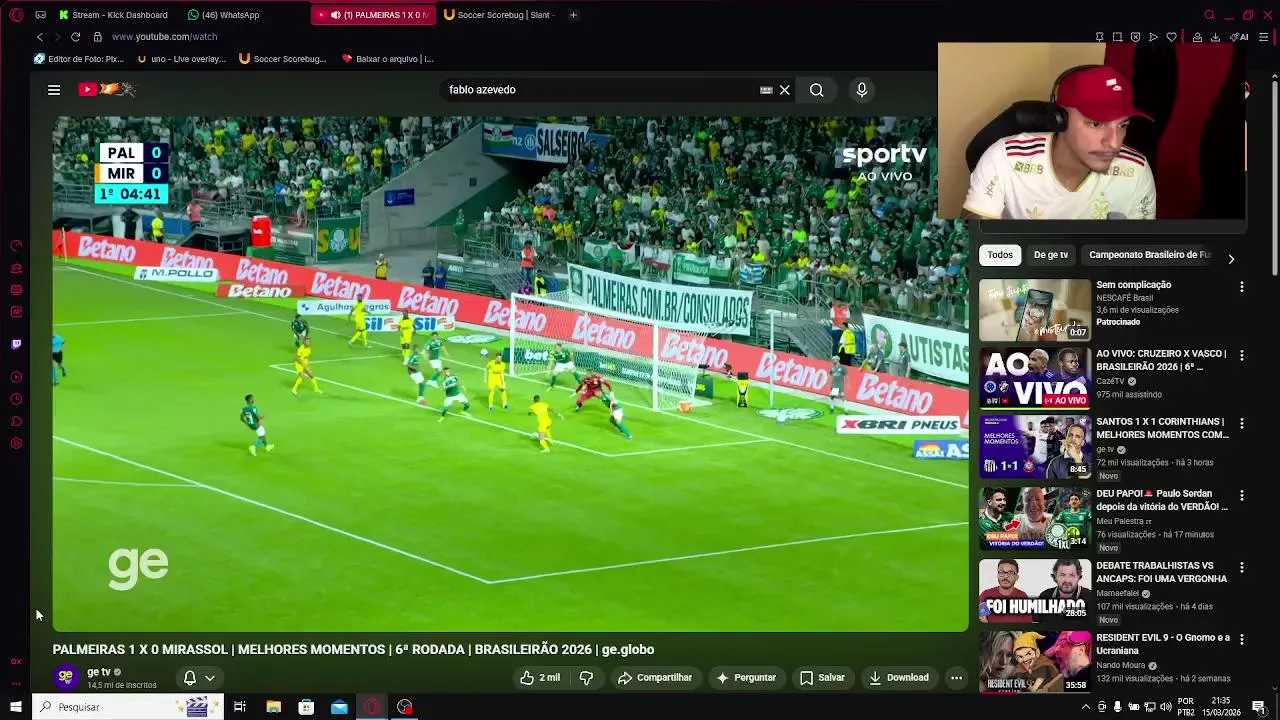Toggle the notification bell for ge tv

click(189, 678)
